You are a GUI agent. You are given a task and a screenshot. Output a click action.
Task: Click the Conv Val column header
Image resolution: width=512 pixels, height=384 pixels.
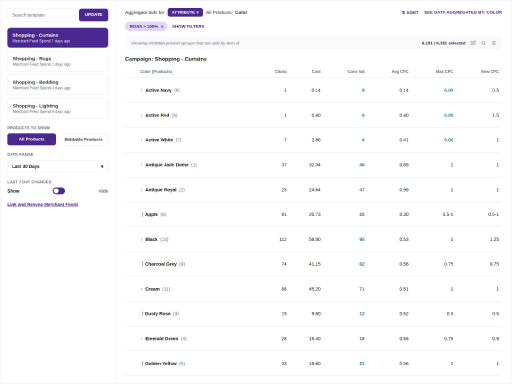(x=356, y=72)
